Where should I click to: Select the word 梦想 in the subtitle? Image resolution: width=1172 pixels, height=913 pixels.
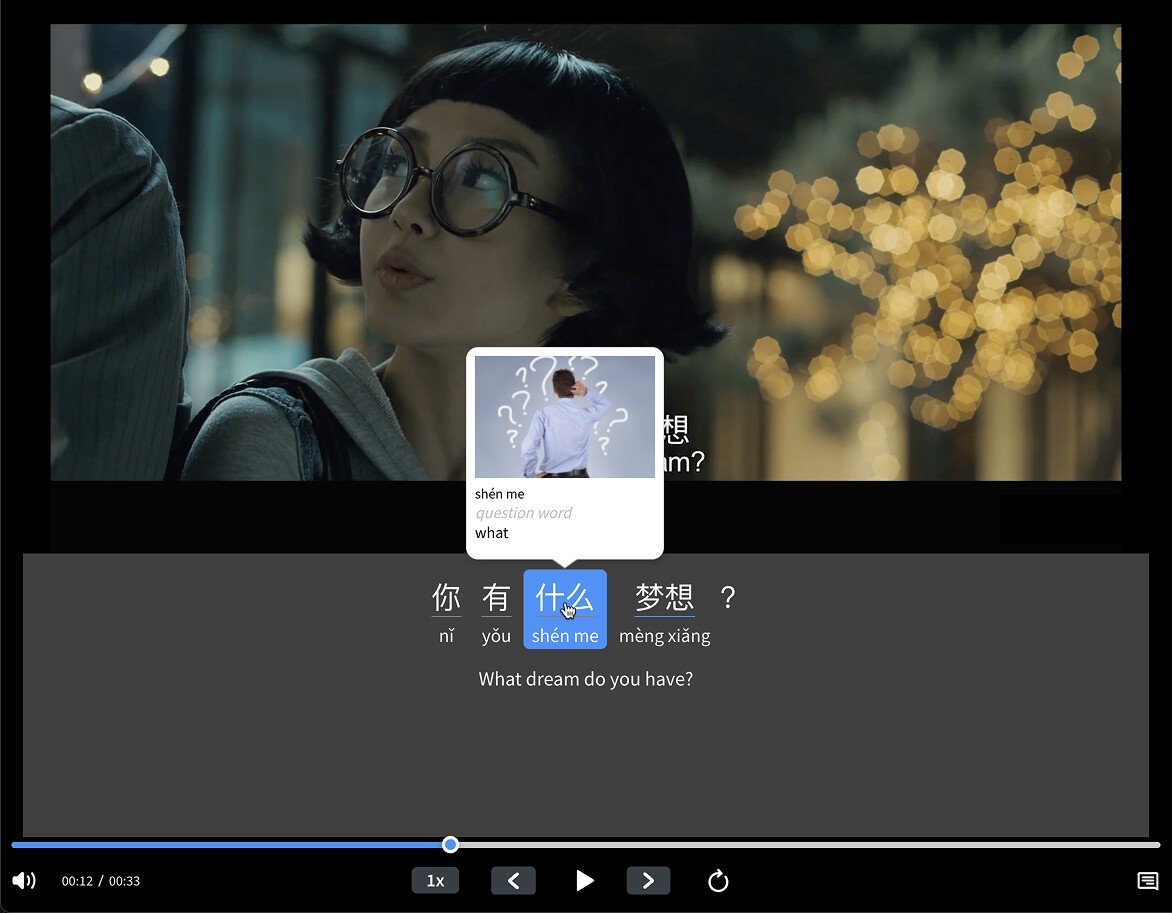tap(663, 597)
